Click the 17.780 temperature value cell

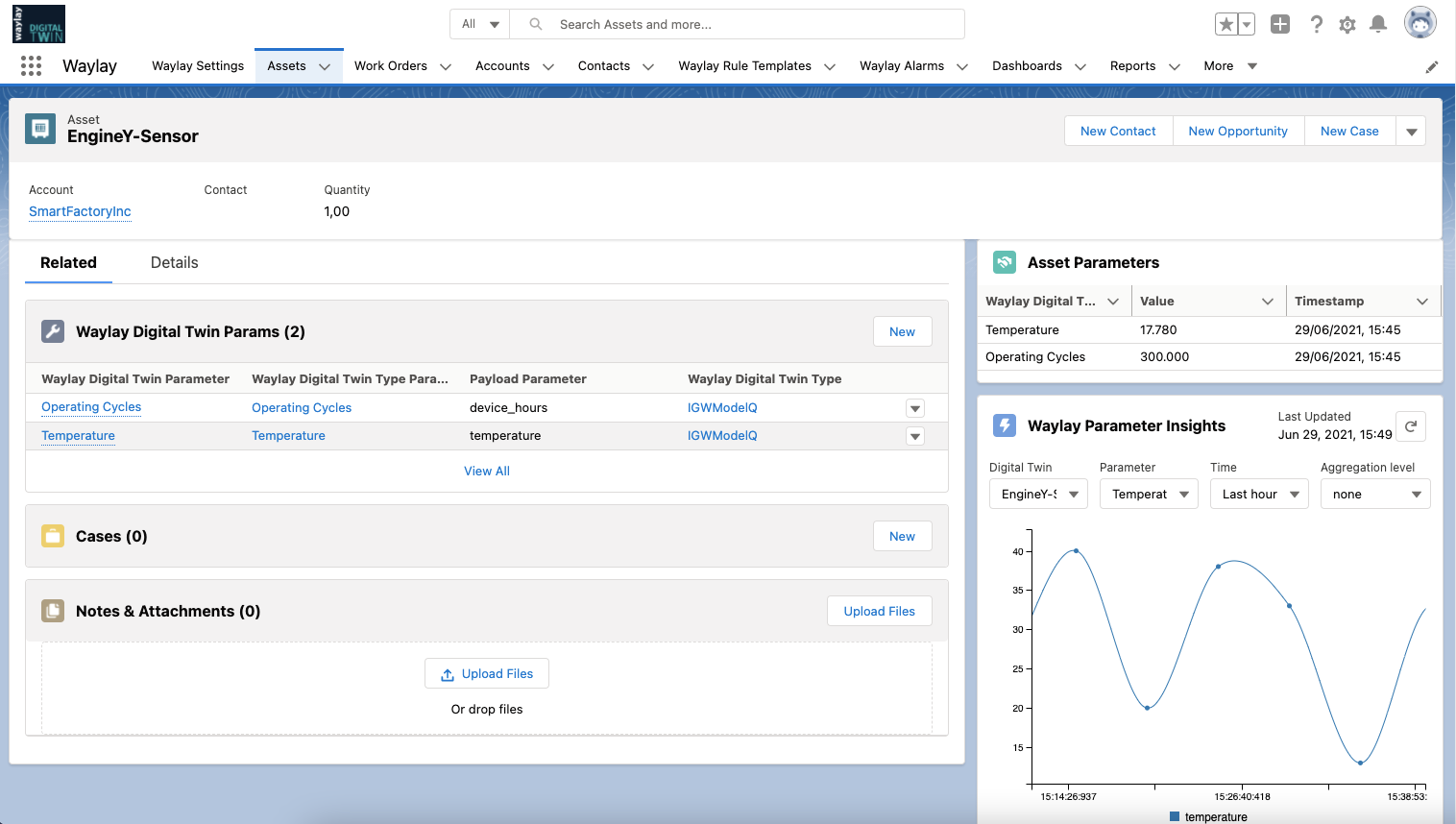click(1158, 329)
